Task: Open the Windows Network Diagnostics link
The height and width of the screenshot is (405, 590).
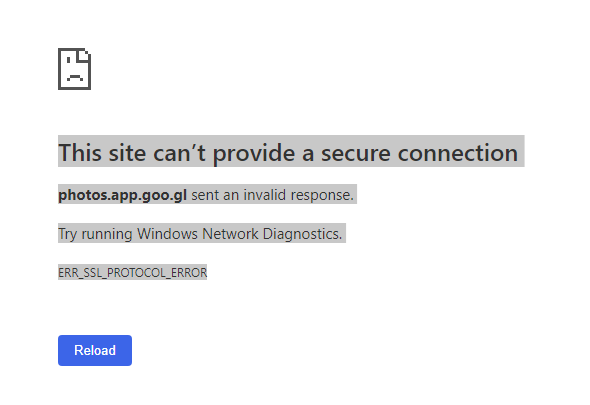Action: [x=240, y=234]
